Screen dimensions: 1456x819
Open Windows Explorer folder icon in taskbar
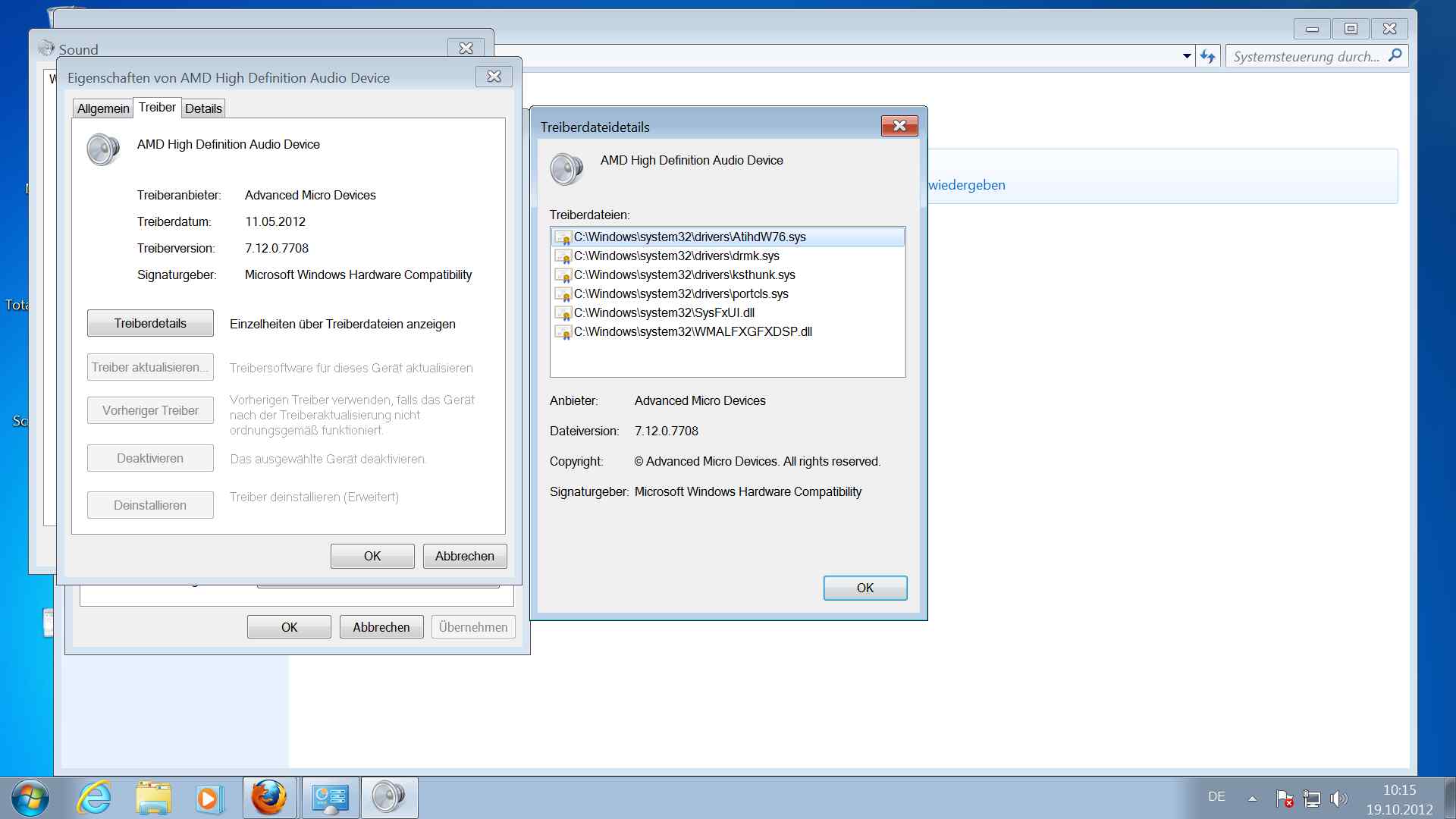click(x=154, y=798)
